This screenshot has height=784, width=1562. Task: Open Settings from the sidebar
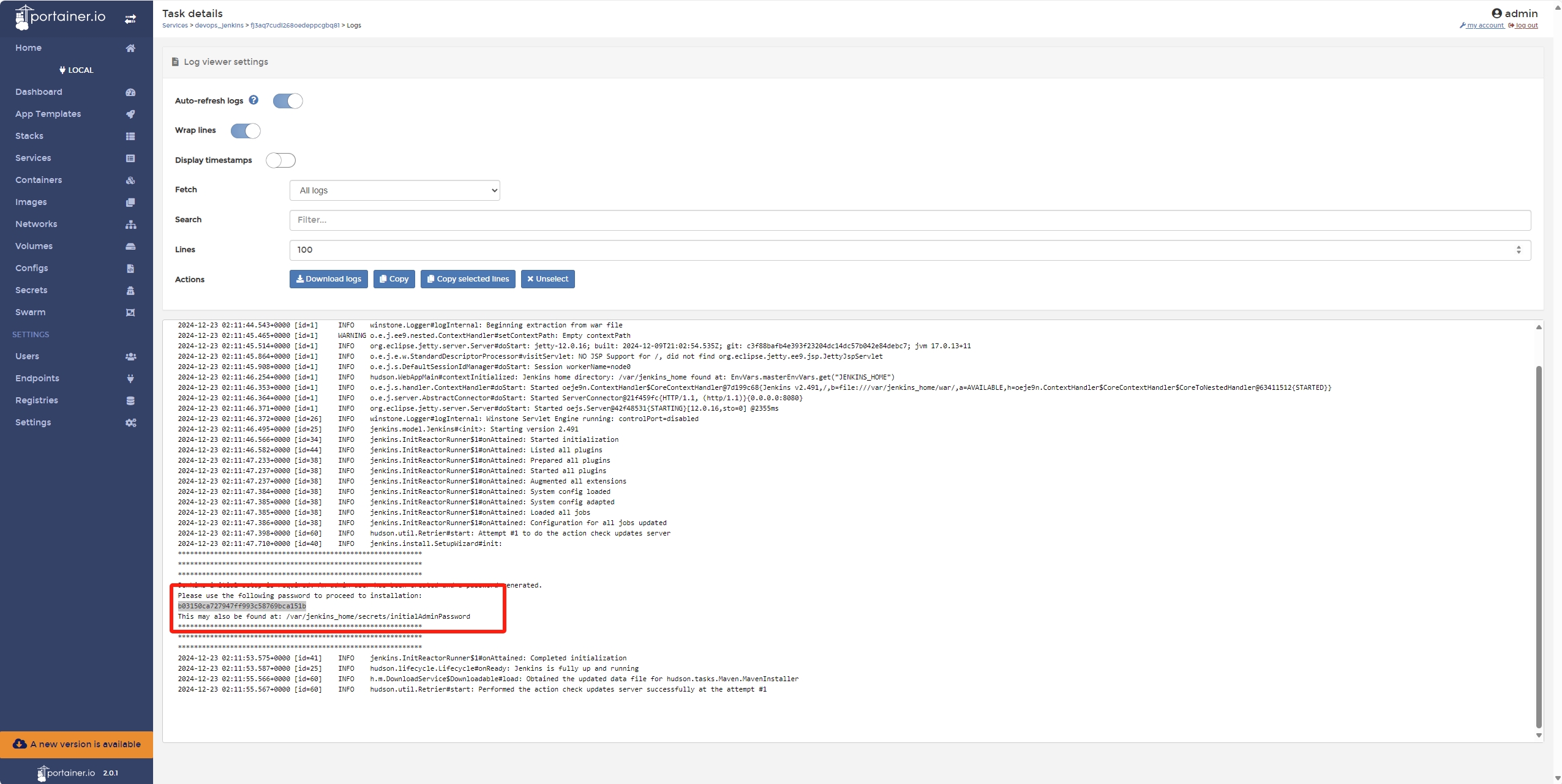pos(34,422)
